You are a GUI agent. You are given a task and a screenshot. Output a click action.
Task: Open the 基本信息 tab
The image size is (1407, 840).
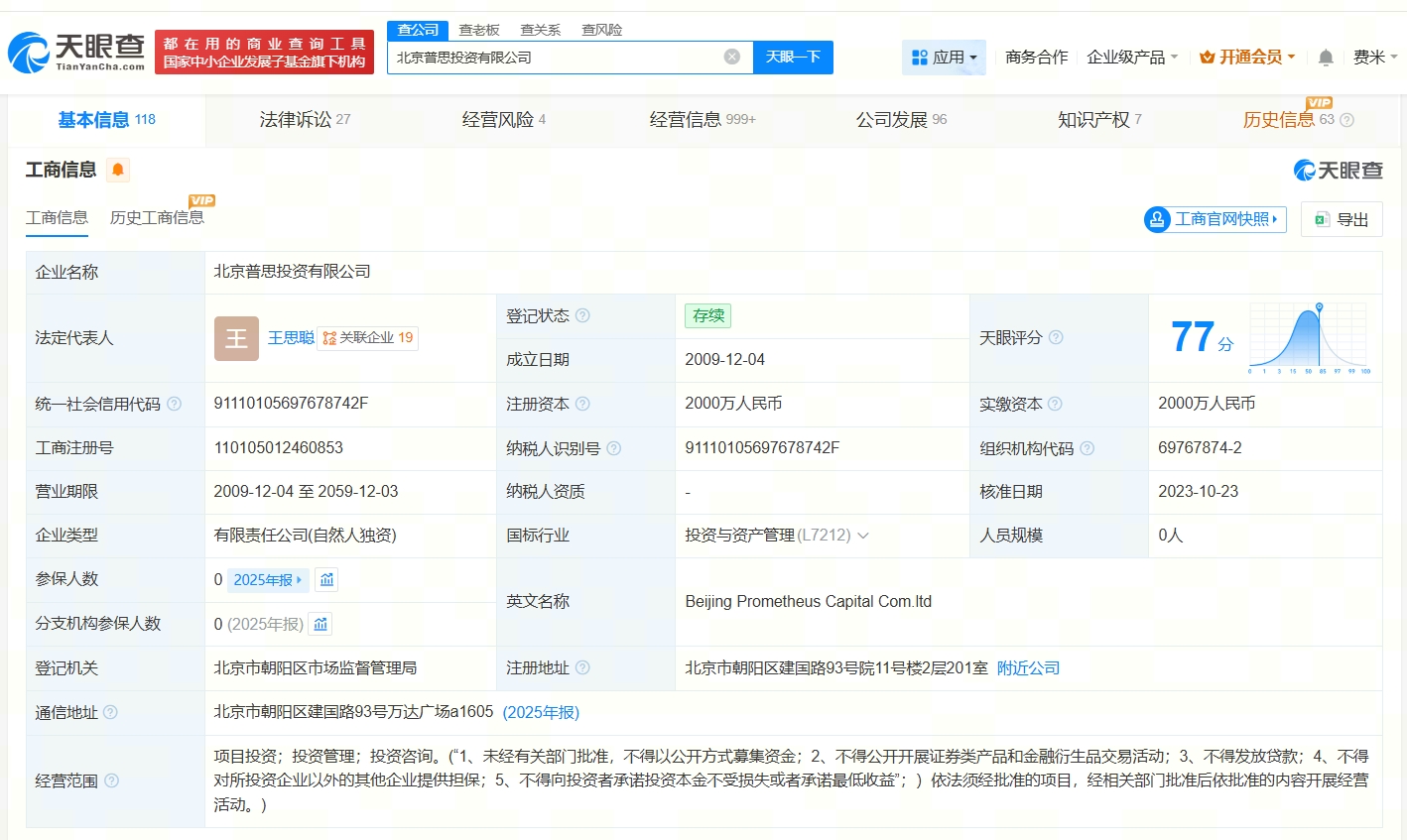pyautogui.click(x=106, y=120)
